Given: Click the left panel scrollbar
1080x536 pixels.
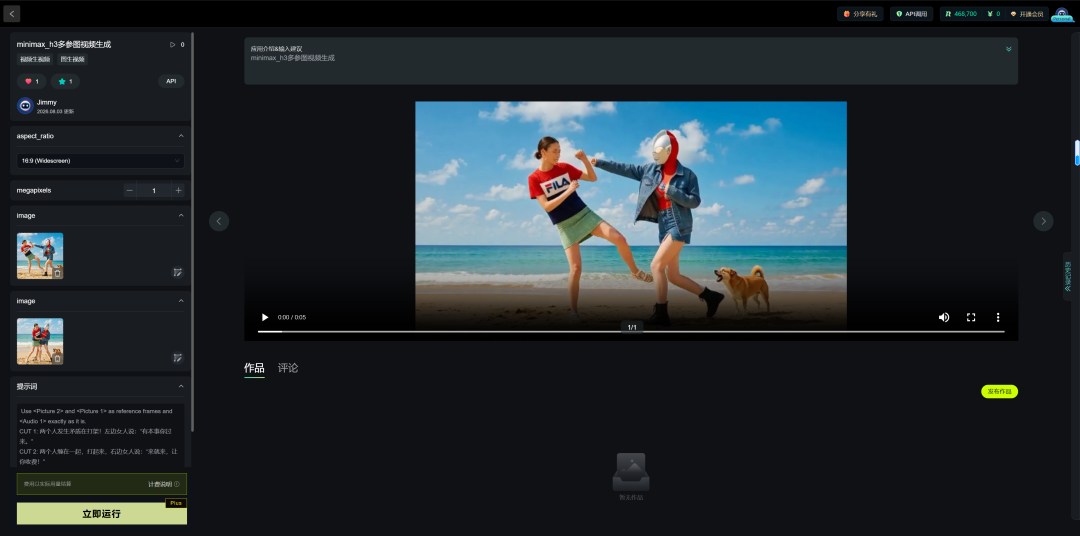Looking at the screenshot, I should [x=193, y=231].
